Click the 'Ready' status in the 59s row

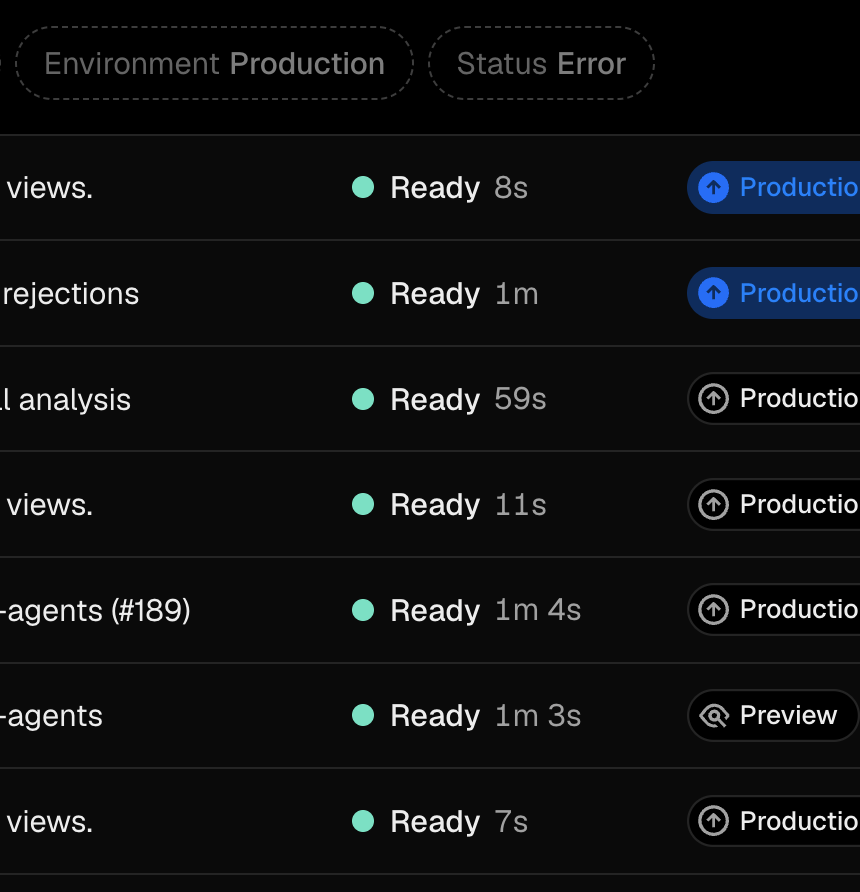click(x=435, y=400)
